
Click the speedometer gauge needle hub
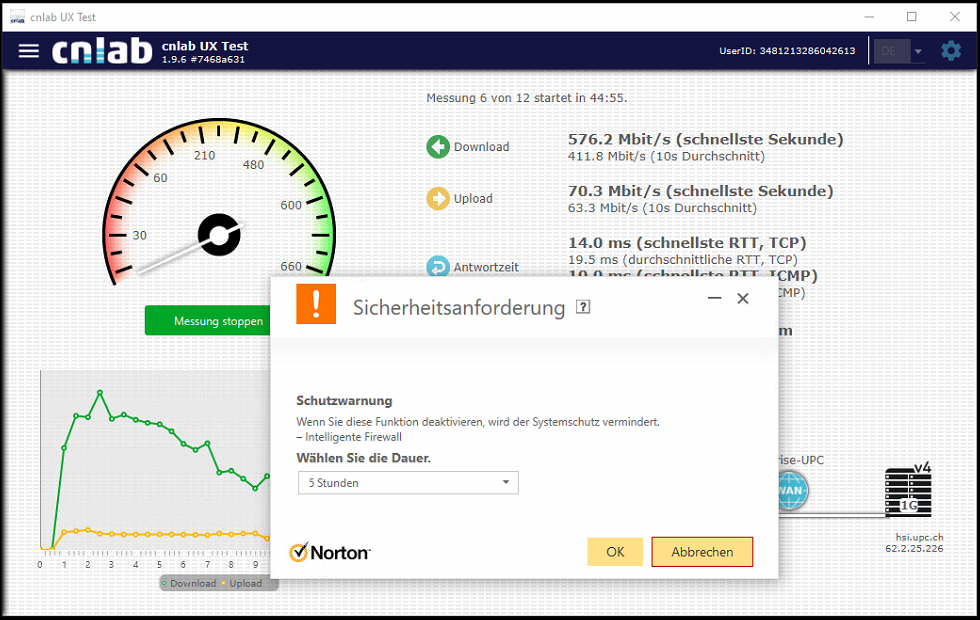coord(217,234)
